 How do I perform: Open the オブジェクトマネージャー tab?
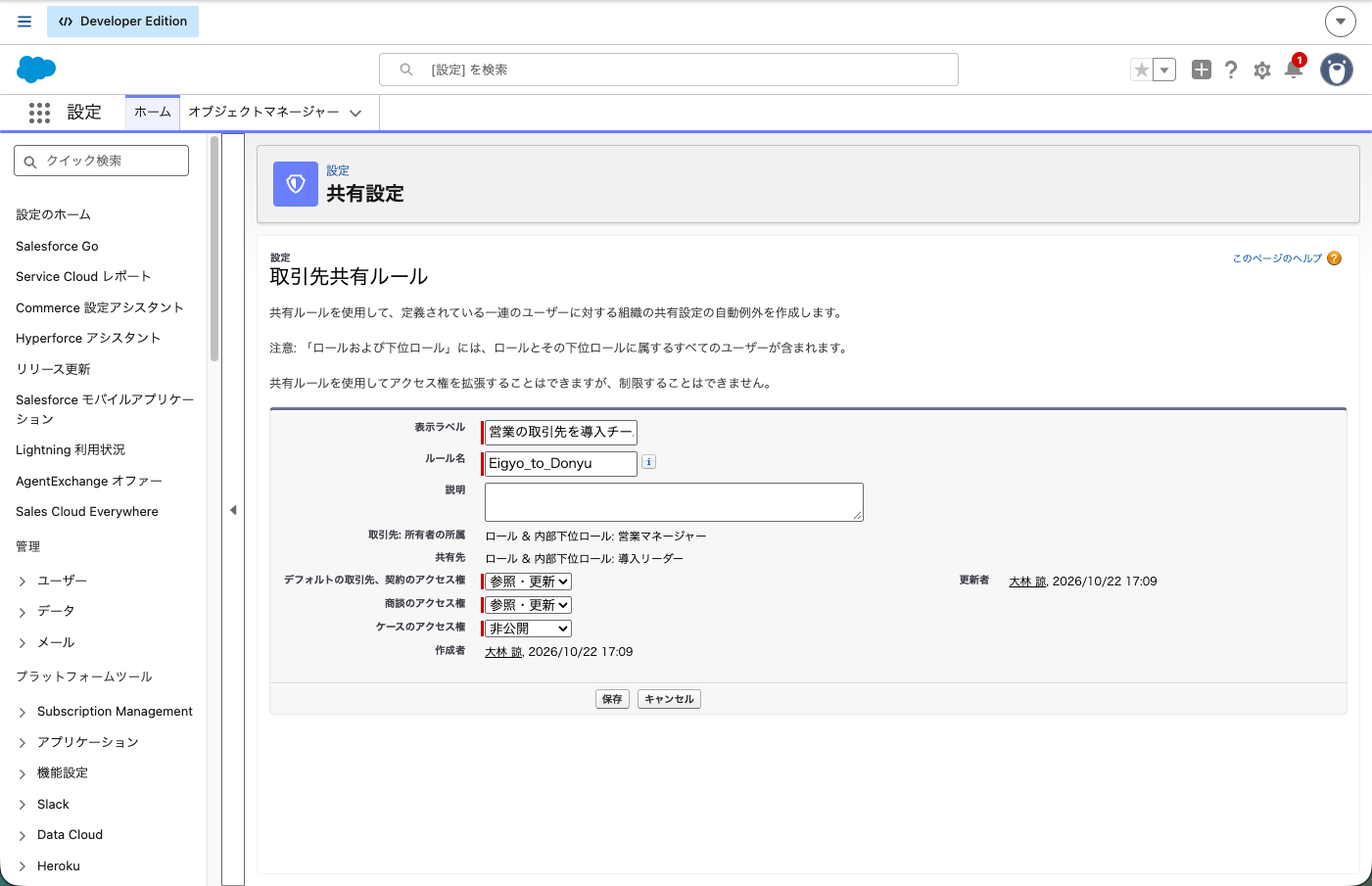tap(263, 112)
